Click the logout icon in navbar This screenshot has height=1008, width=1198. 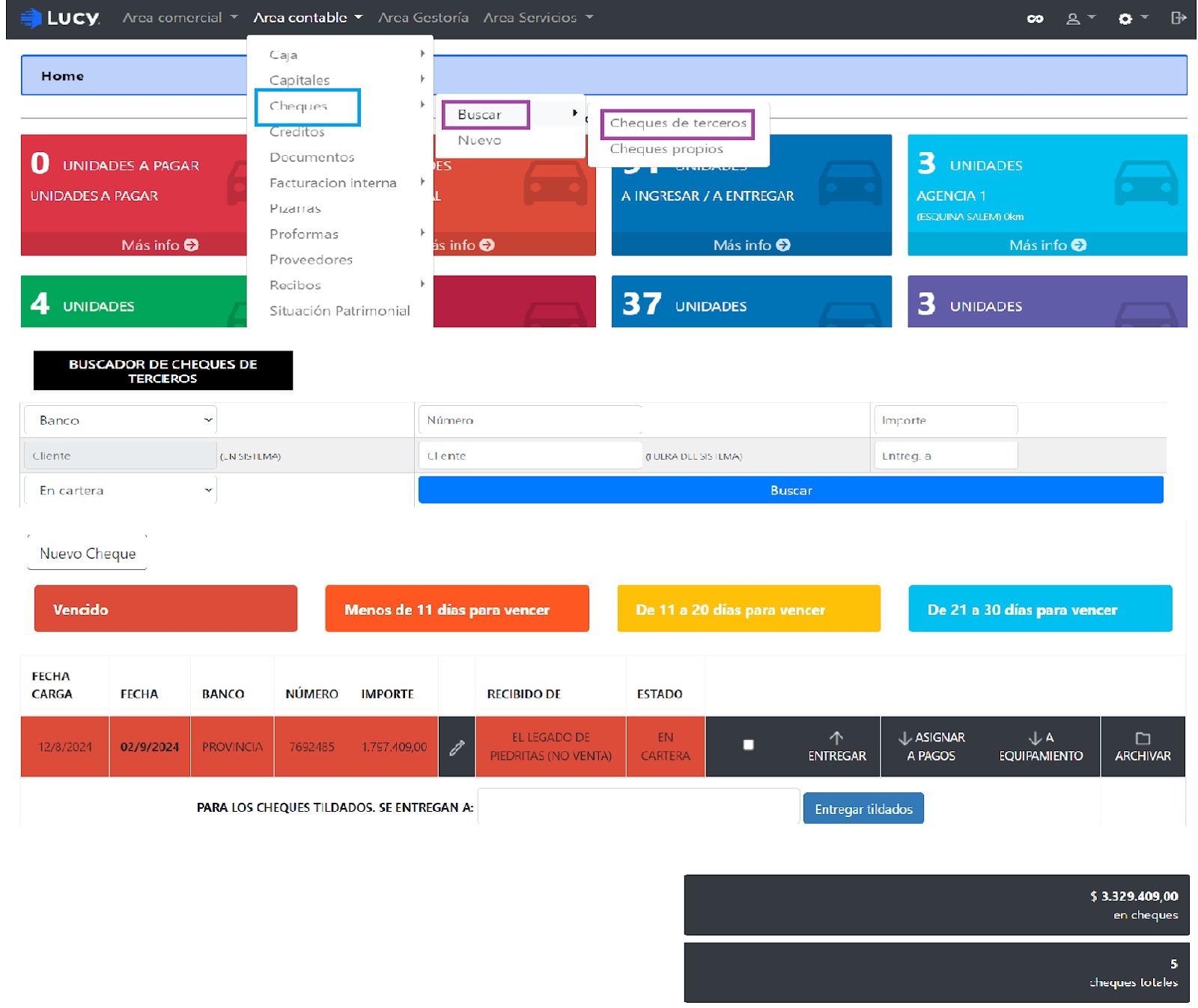tap(1178, 18)
